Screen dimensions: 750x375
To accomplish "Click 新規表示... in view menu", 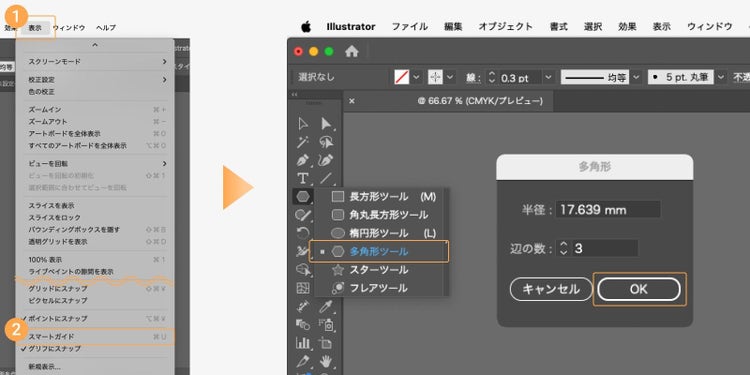I will click(x=95, y=367).
